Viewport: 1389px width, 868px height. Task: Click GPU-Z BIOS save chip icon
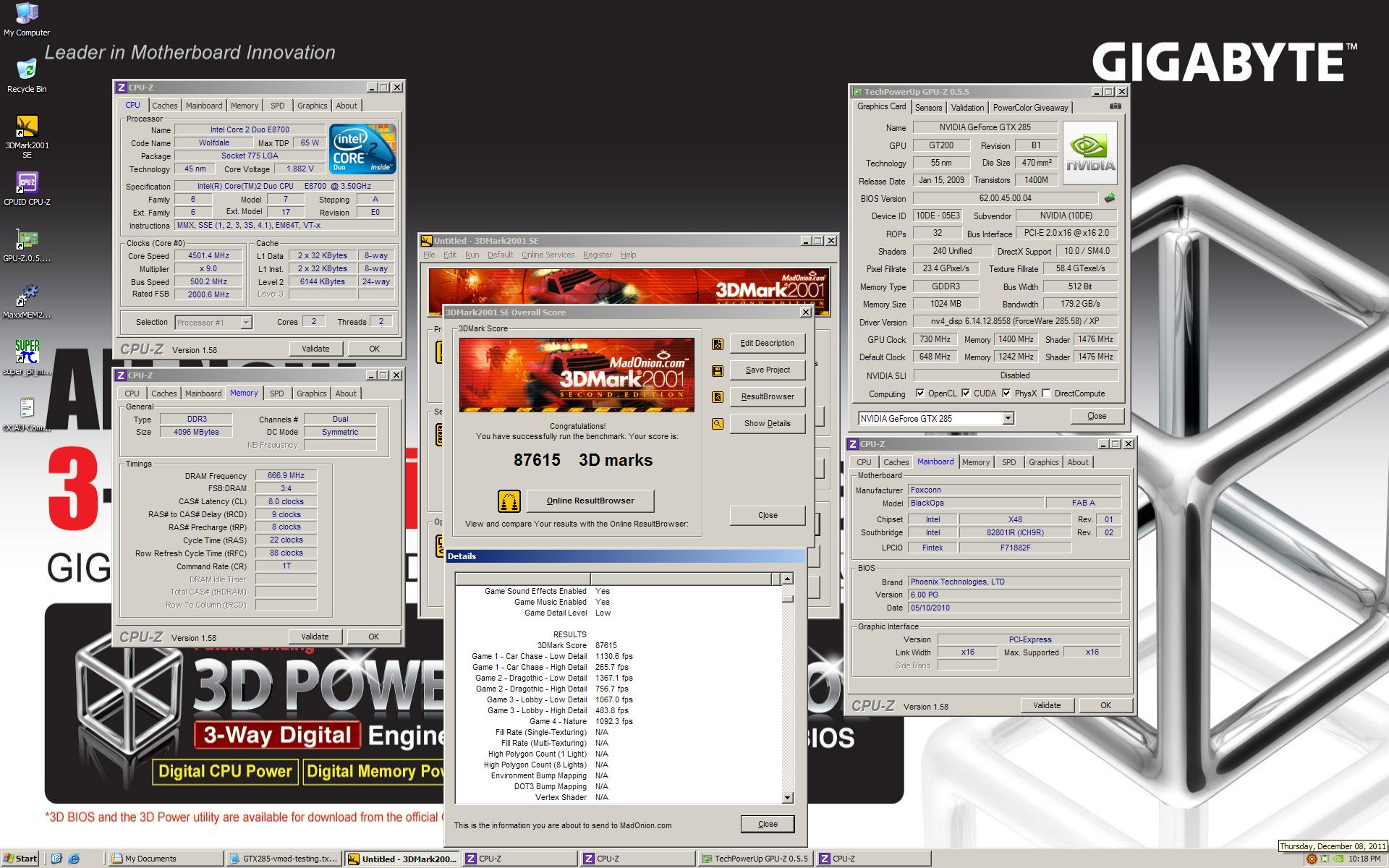pyautogui.click(x=1109, y=197)
